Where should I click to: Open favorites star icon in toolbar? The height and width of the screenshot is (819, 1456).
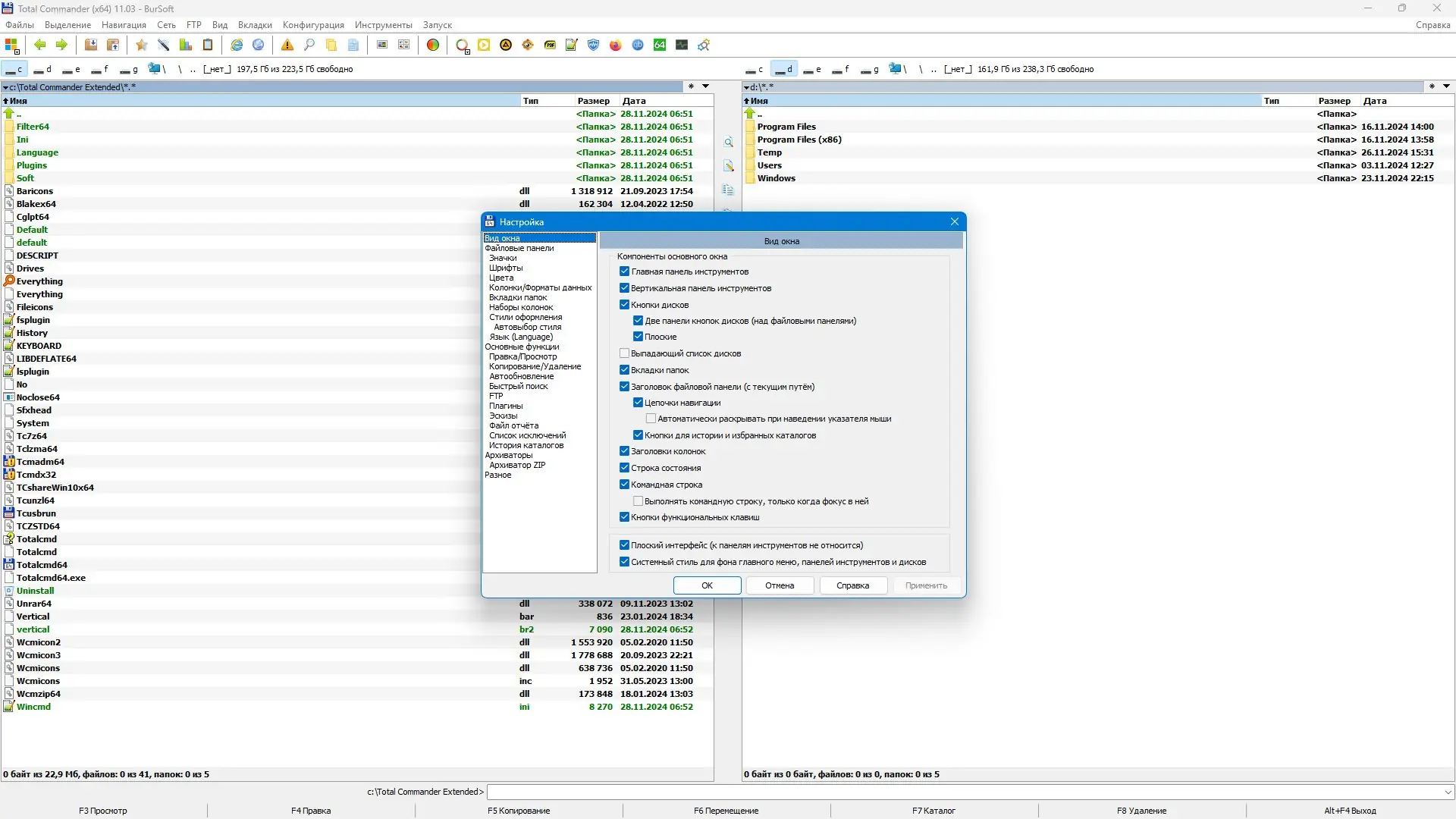tap(141, 45)
